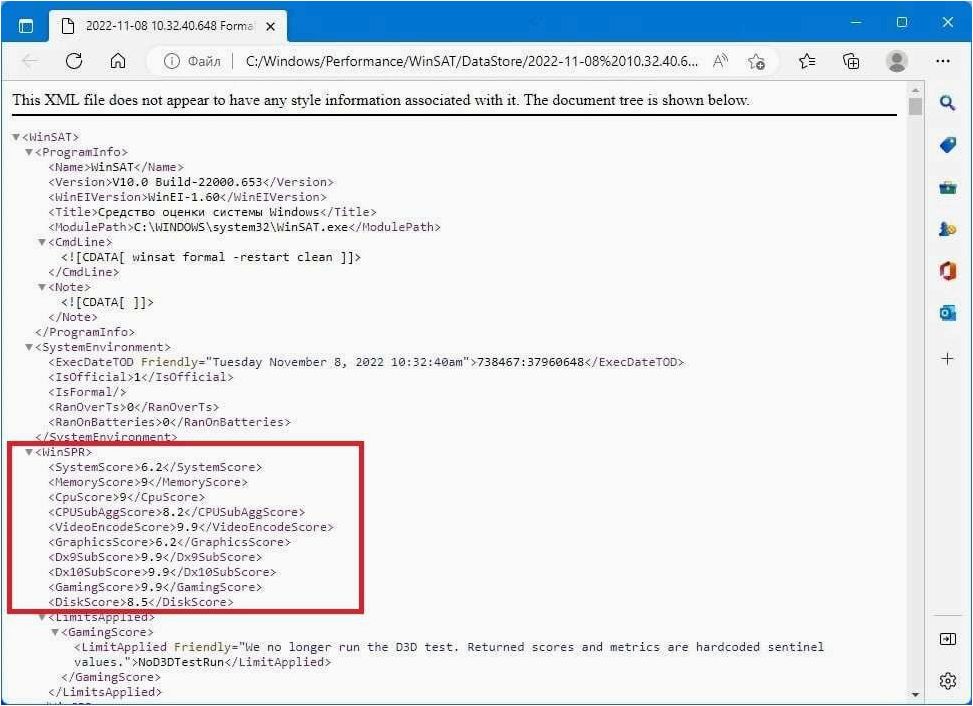This screenshot has width=973, height=706.
Task: Click the Version V10.0 Build-22000.653 line
Action: [191, 182]
